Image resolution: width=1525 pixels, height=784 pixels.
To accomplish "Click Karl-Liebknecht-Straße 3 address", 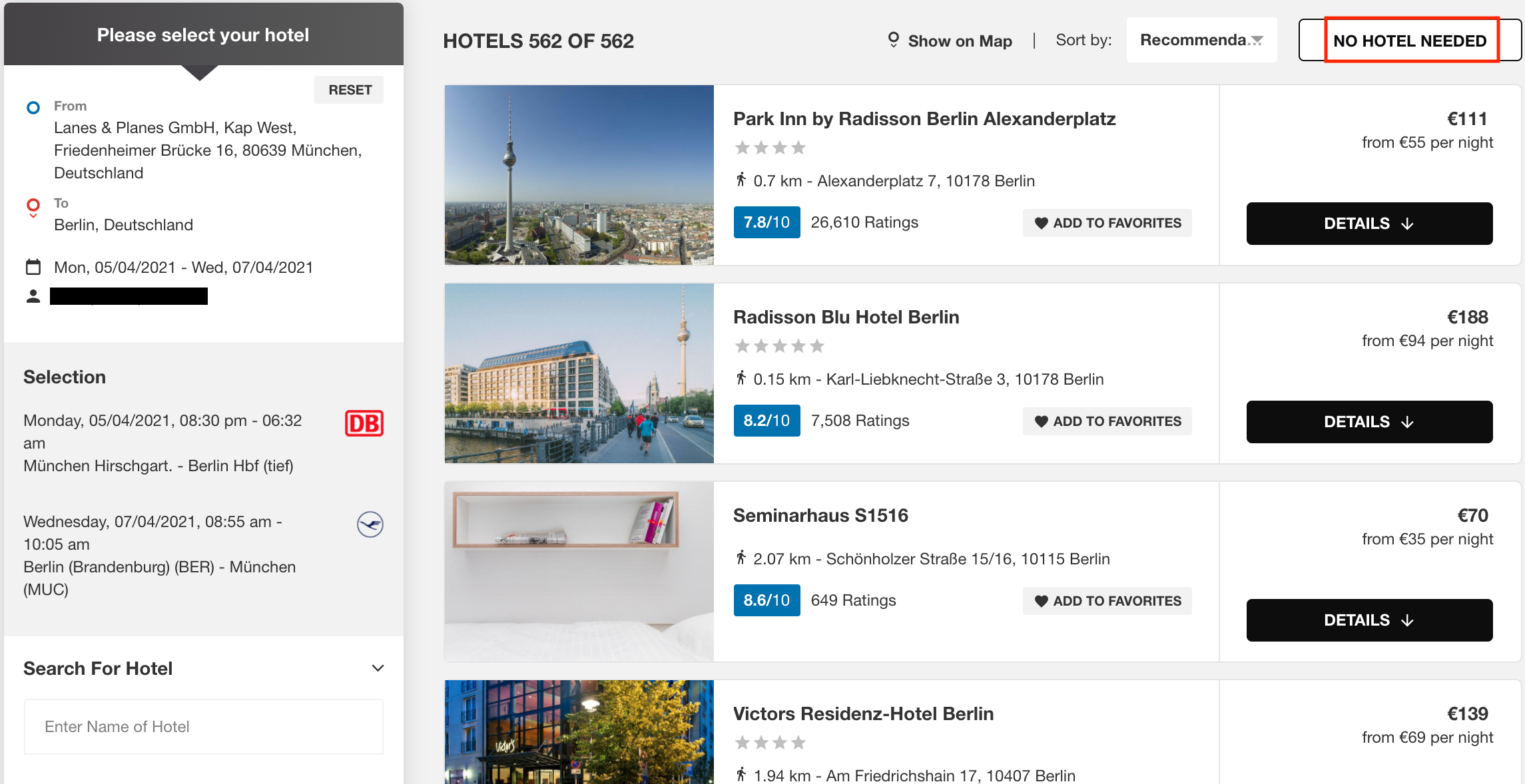I will (x=965, y=379).
